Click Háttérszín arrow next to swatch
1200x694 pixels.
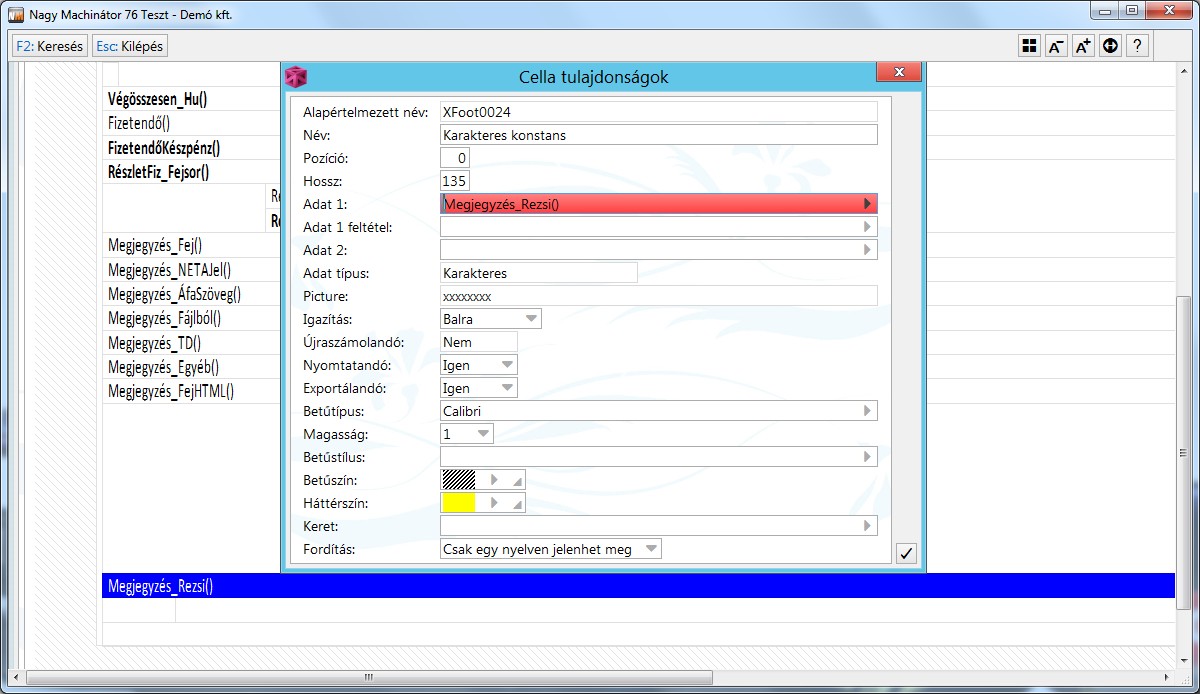click(x=493, y=503)
